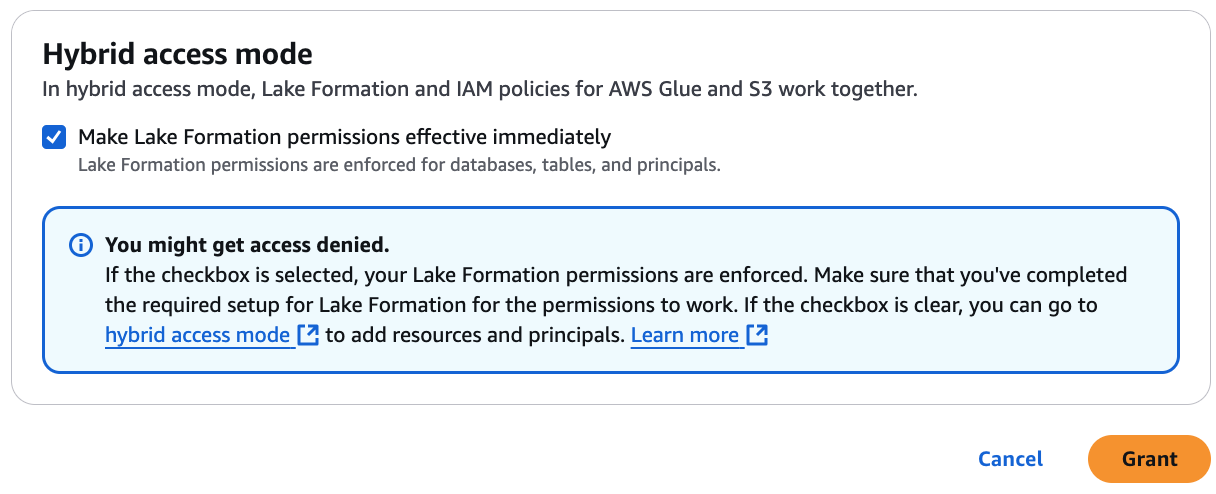Open the hybrid access mode link
This screenshot has height=494, width=1216.
click(x=197, y=335)
